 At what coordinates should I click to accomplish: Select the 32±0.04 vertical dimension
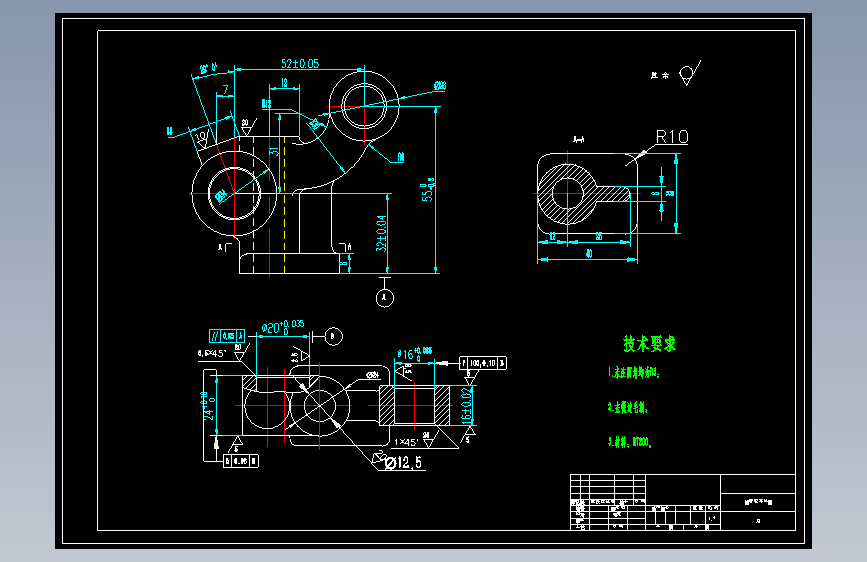(381, 233)
